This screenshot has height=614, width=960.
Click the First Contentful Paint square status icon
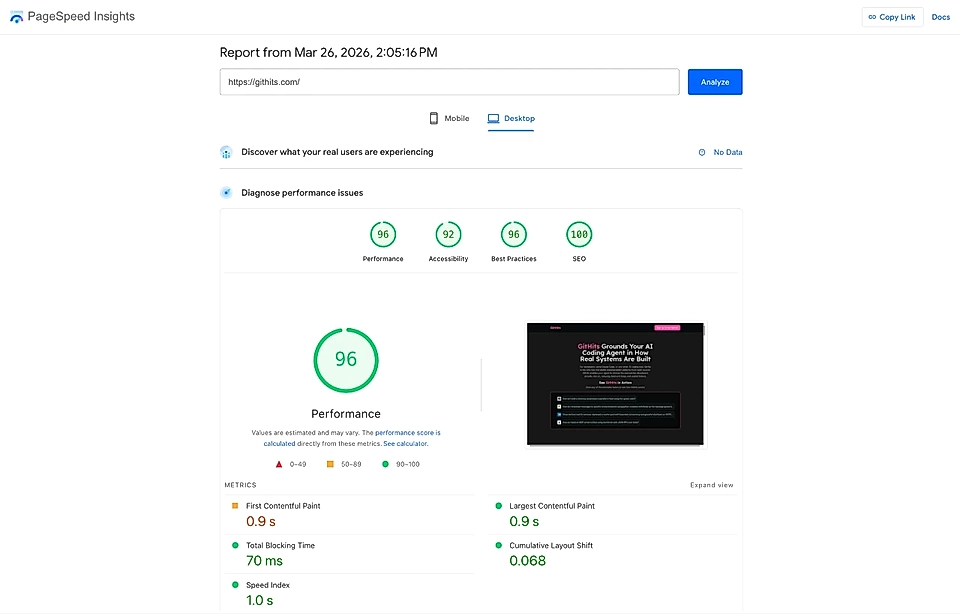click(234, 506)
